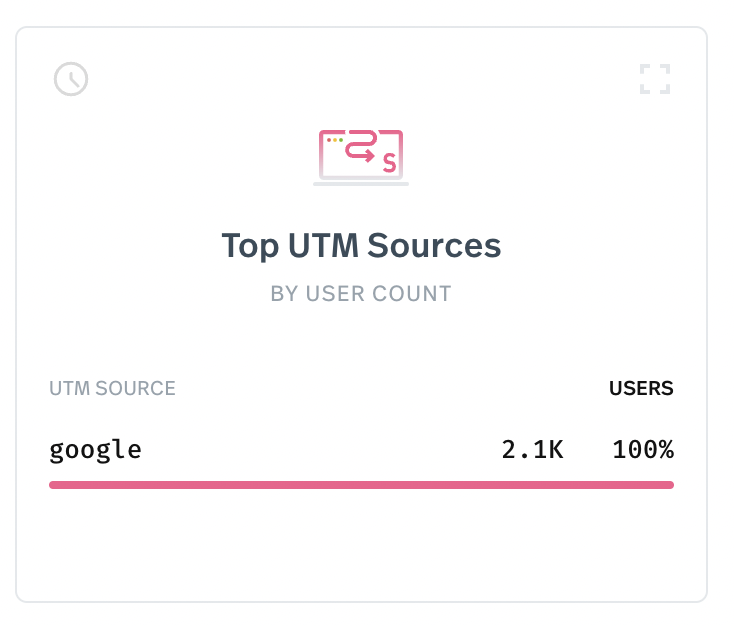Click the laptop base line under illustration
This screenshot has height=626, width=734.
[361, 184]
